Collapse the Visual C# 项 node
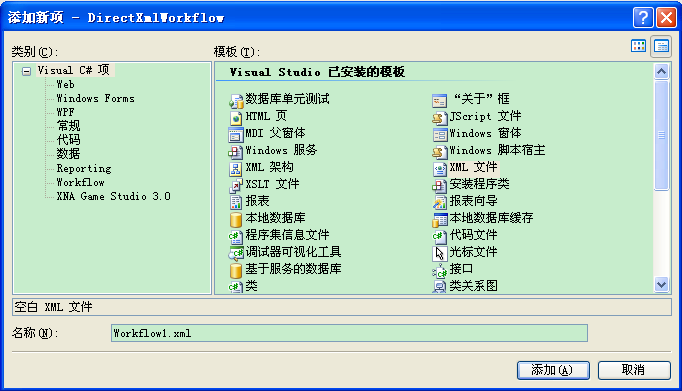 pos(27,71)
